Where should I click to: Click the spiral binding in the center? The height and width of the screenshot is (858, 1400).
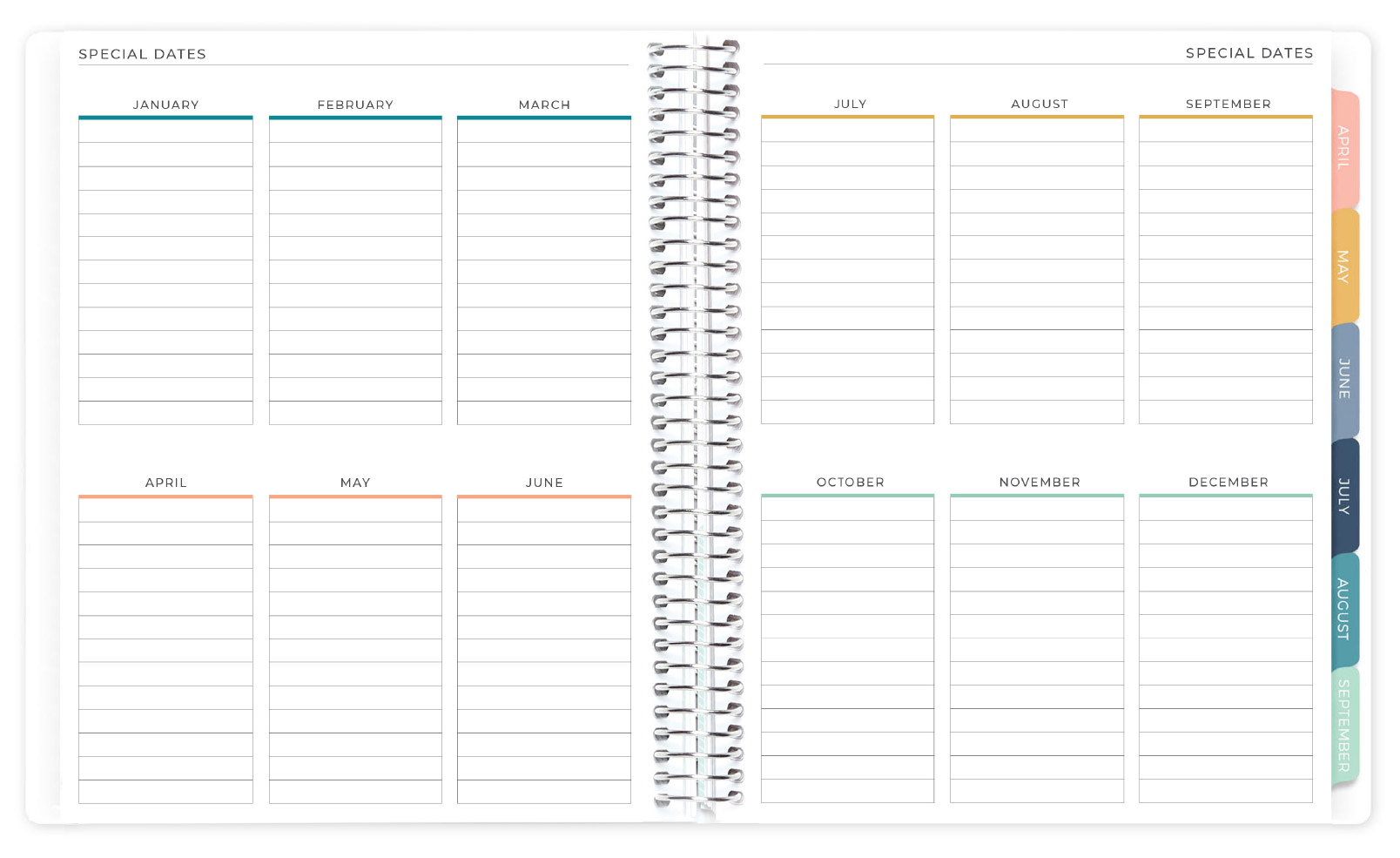694,427
